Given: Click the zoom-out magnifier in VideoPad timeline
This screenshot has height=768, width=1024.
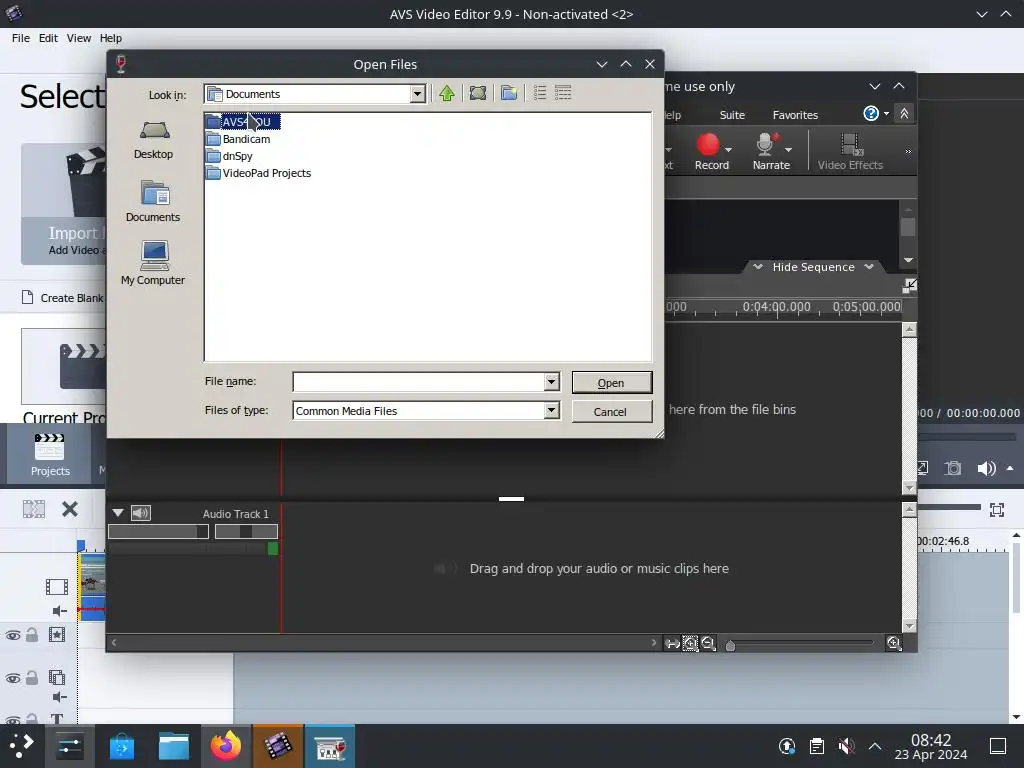Looking at the screenshot, I should (708, 644).
